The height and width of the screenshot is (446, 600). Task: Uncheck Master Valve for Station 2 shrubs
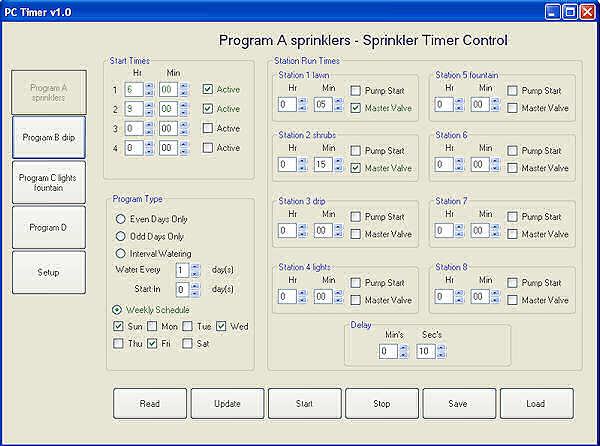coord(355,168)
